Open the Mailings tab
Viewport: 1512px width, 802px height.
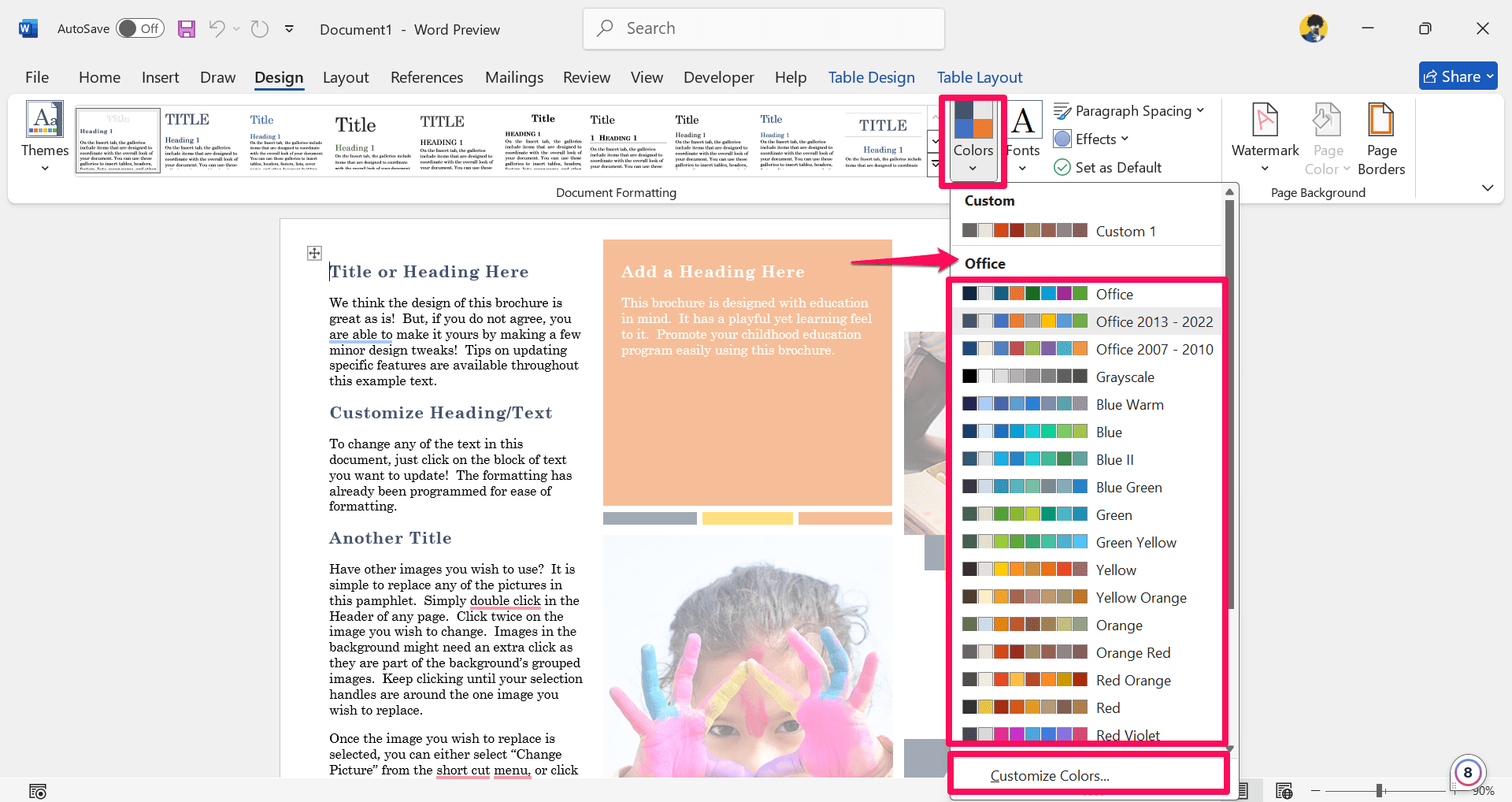point(514,77)
